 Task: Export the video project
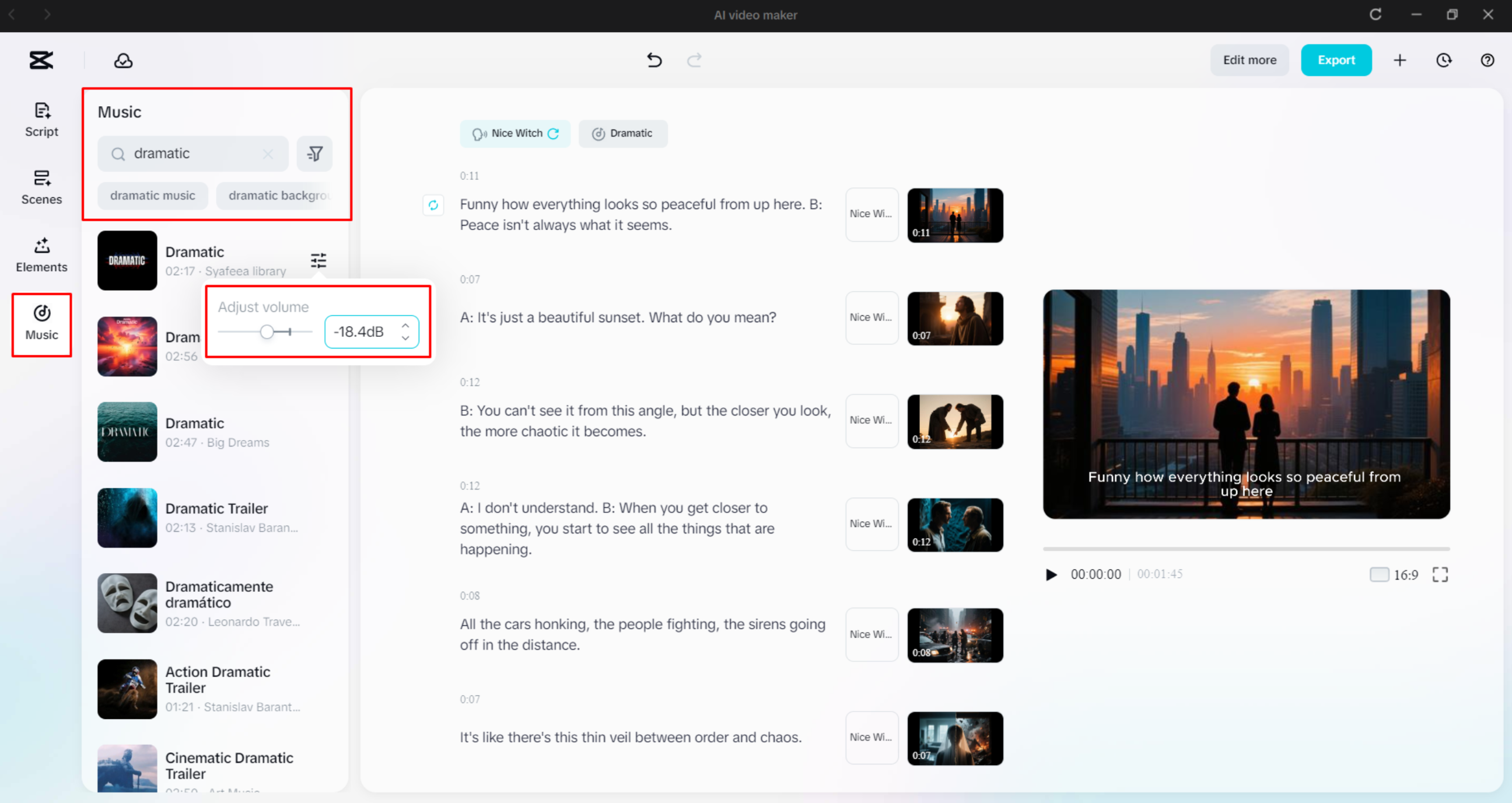pyautogui.click(x=1336, y=60)
